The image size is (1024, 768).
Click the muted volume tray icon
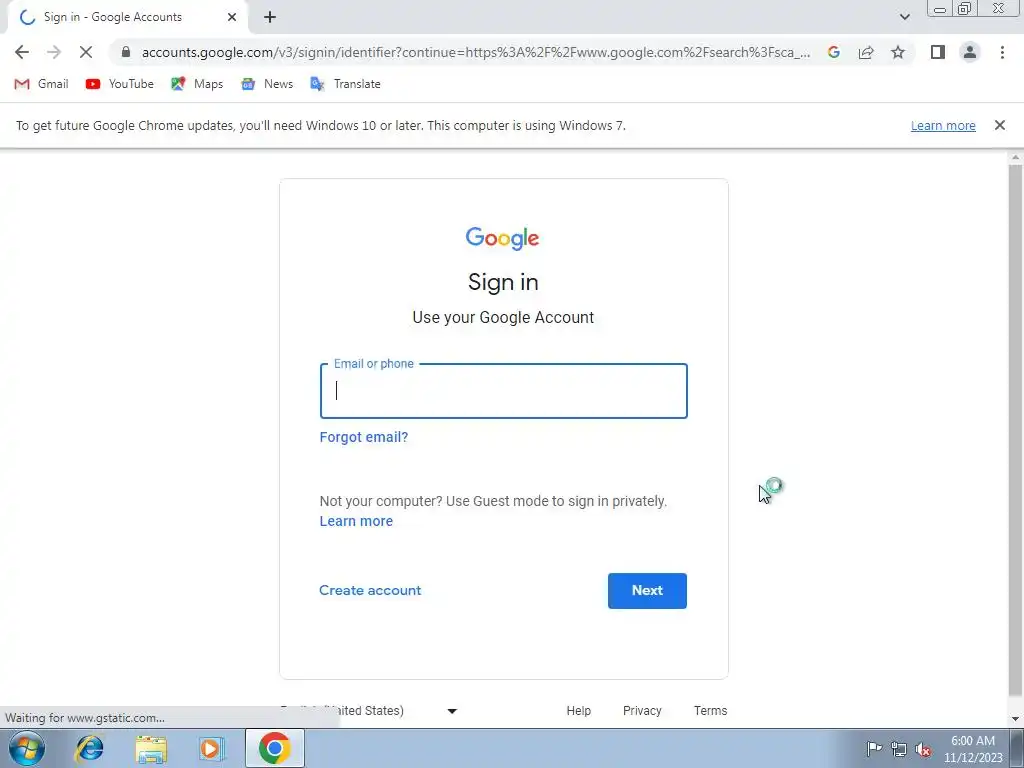pyautogui.click(x=923, y=749)
